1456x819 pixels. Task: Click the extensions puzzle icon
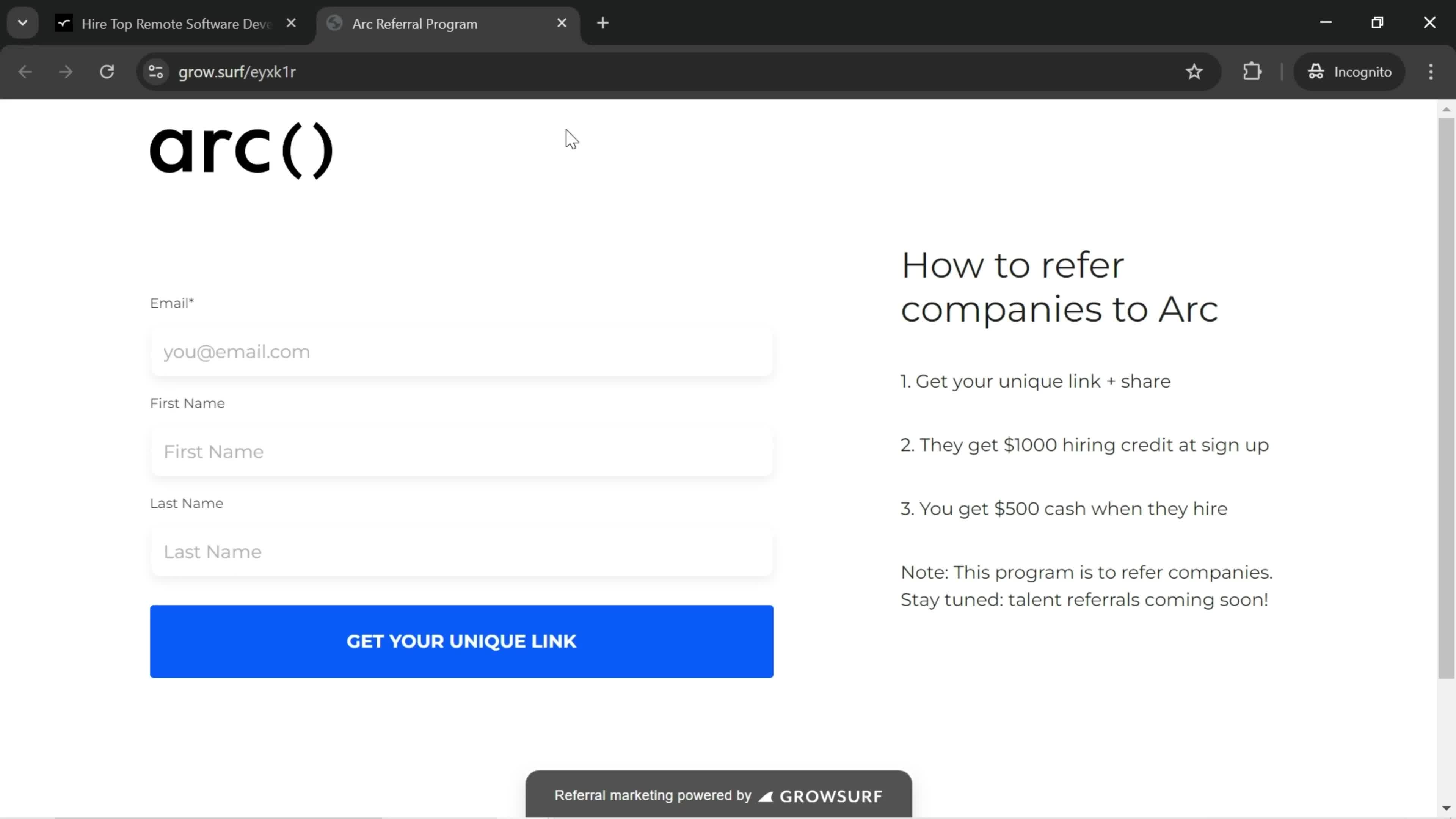click(x=1253, y=71)
